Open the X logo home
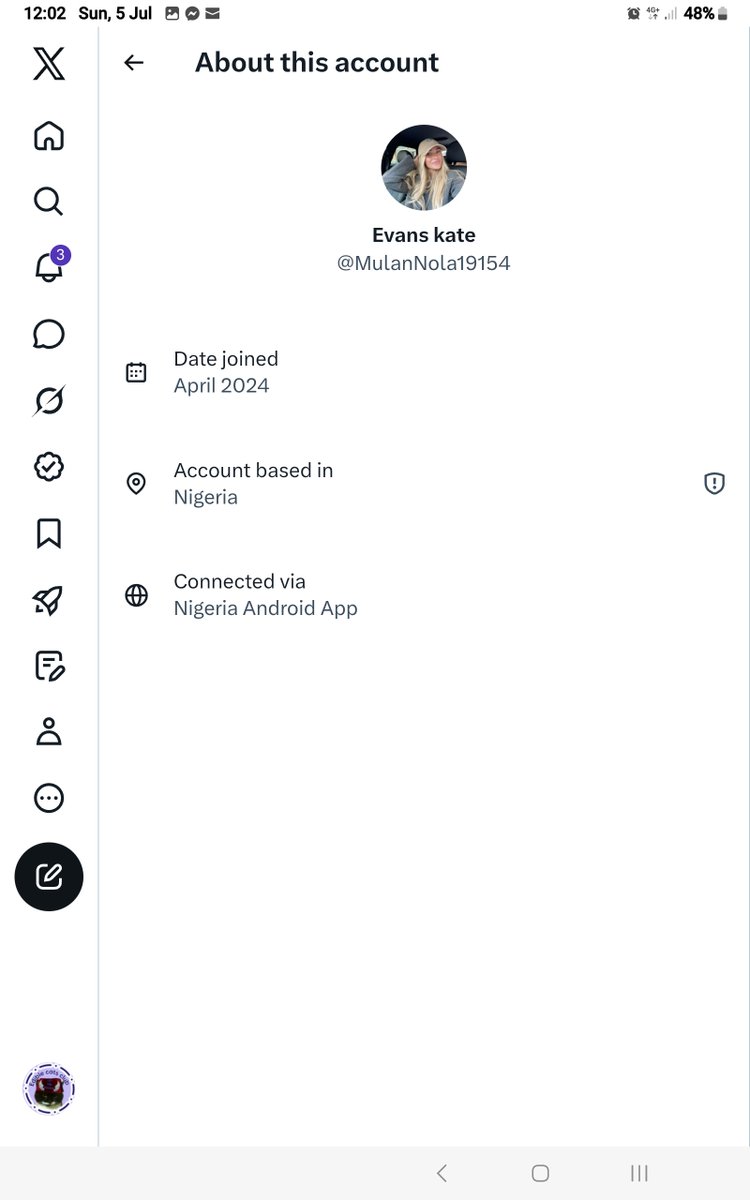 [x=49, y=64]
